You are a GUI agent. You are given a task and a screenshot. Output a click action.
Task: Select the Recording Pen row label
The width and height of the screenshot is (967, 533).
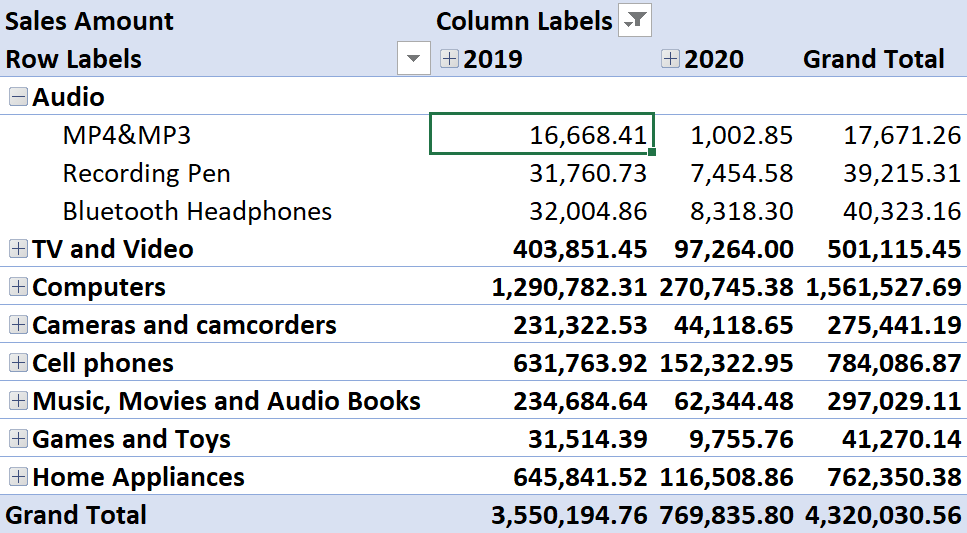click(146, 173)
